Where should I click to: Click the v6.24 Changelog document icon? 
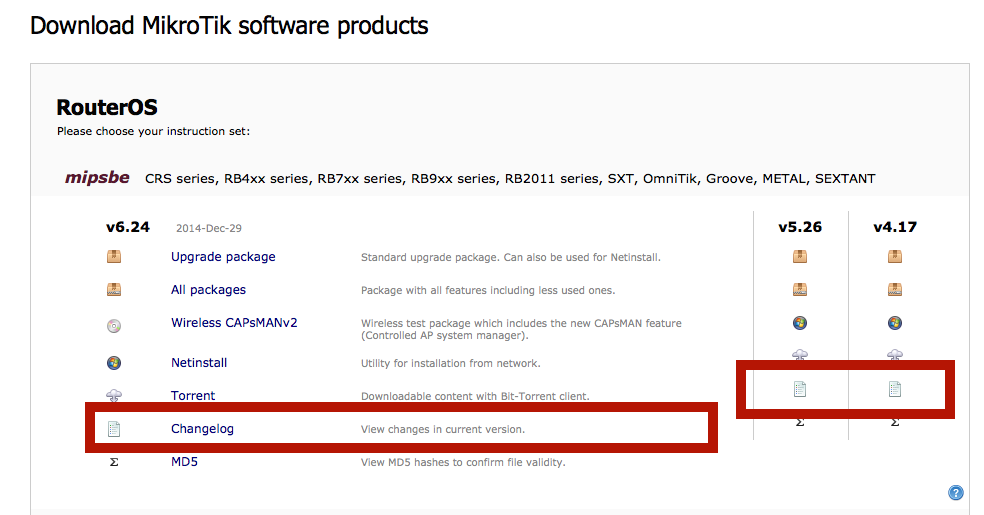click(114, 429)
